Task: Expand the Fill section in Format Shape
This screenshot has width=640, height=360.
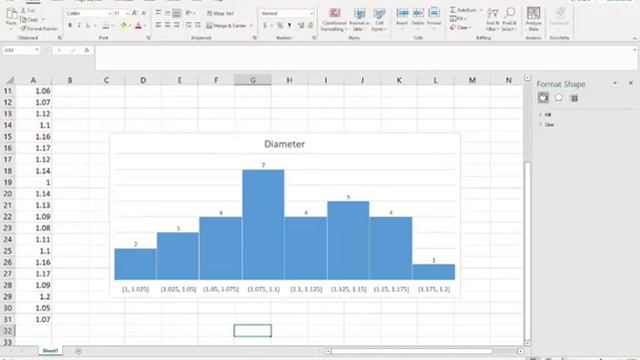Action: [545, 115]
